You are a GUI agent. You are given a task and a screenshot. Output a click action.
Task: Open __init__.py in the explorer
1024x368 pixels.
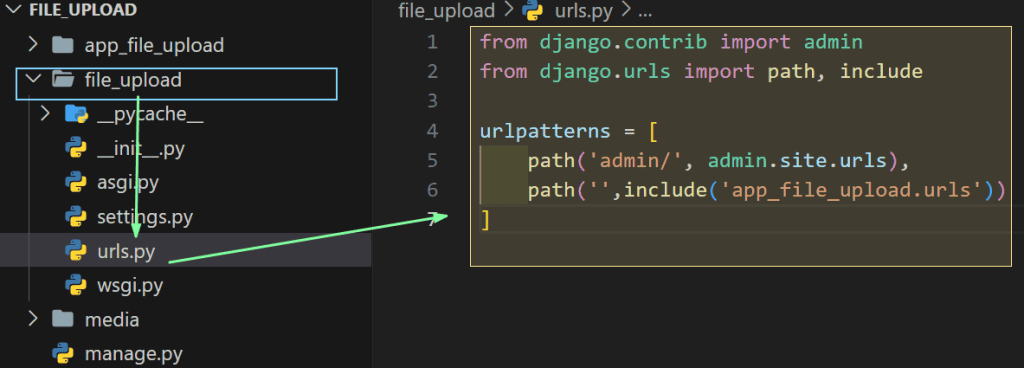(x=140, y=149)
